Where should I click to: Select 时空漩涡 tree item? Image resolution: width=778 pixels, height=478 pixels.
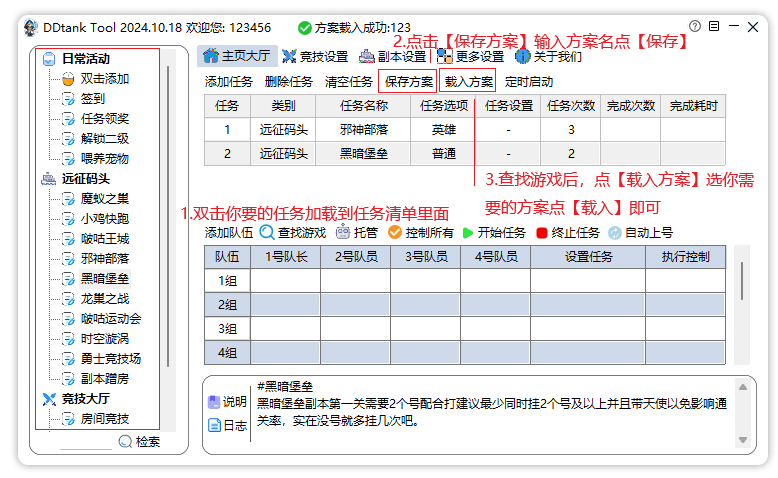coord(105,339)
